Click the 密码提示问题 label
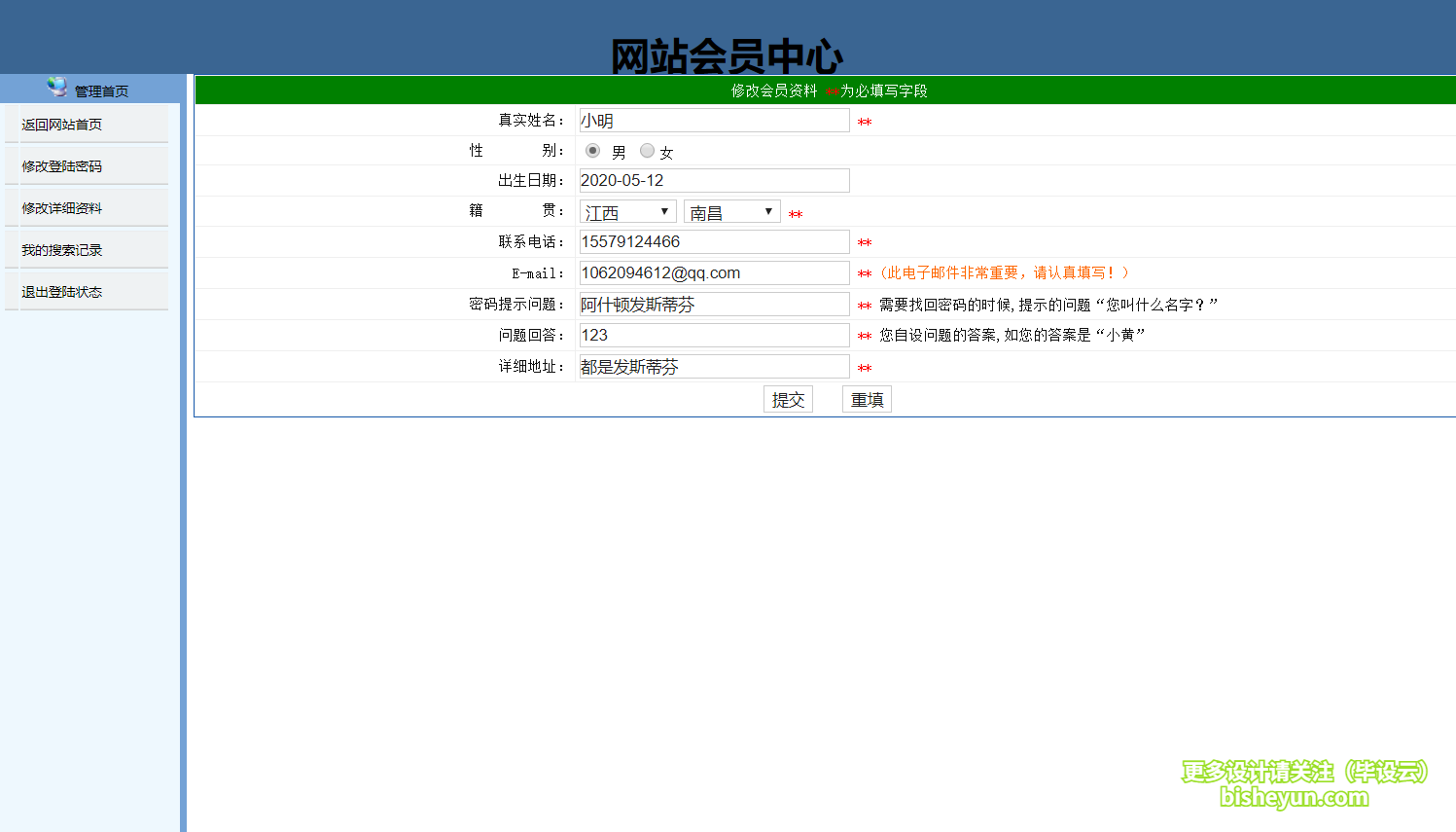The height and width of the screenshot is (832, 1456). [515, 305]
